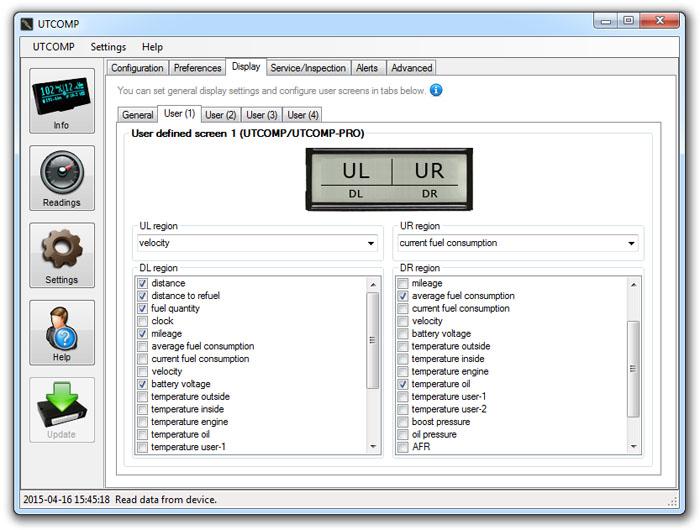700x530 pixels.
Task: Click the DR region scrollbar up arrow
Action: pos(633,284)
